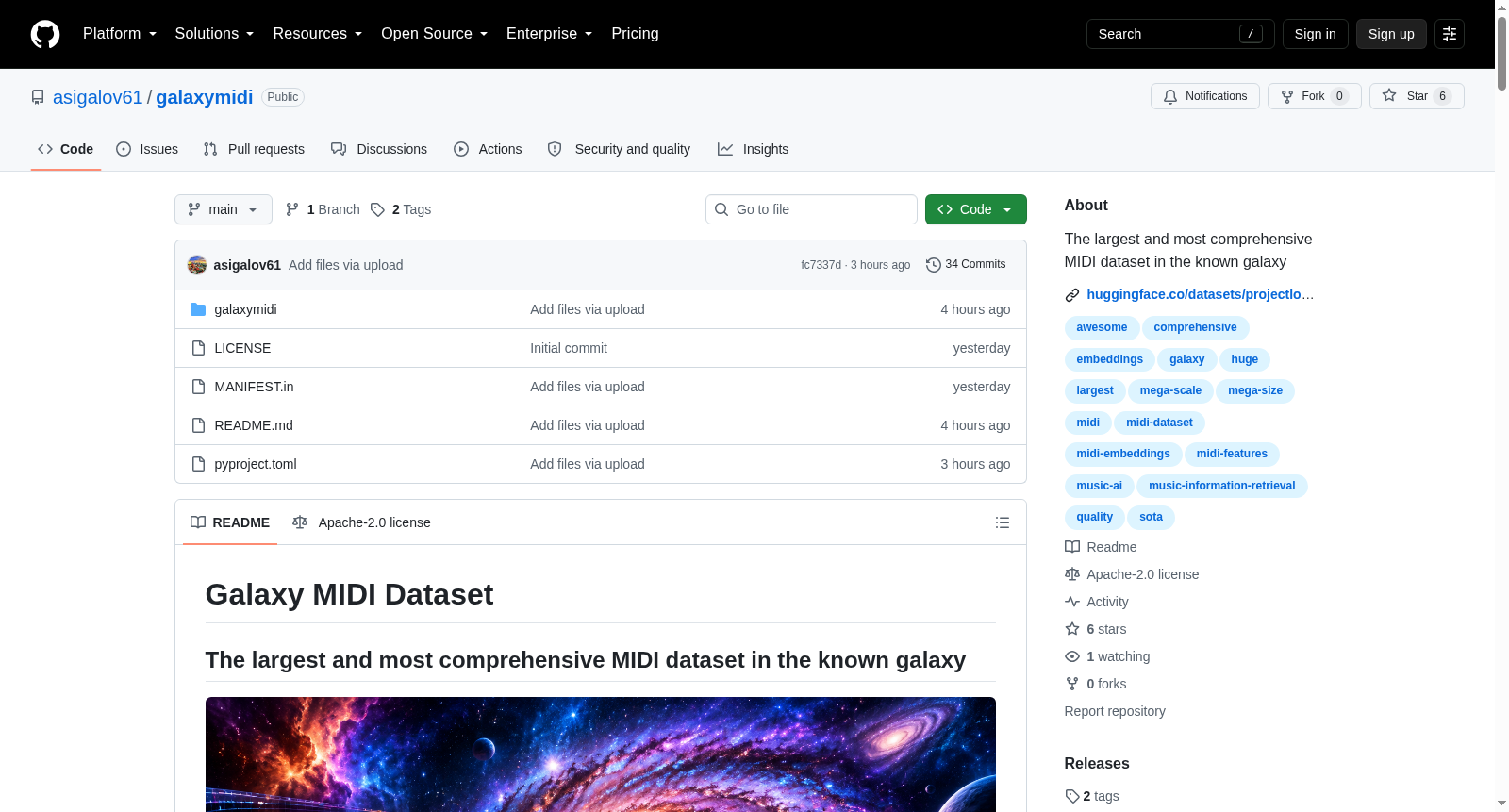The width and height of the screenshot is (1509, 812).
Task: Open the huggingface.co datasets link
Action: [x=1200, y=294]
